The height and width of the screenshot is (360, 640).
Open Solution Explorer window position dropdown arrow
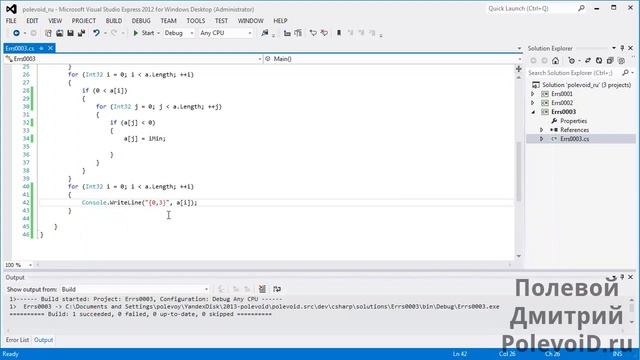pos(613,48)
